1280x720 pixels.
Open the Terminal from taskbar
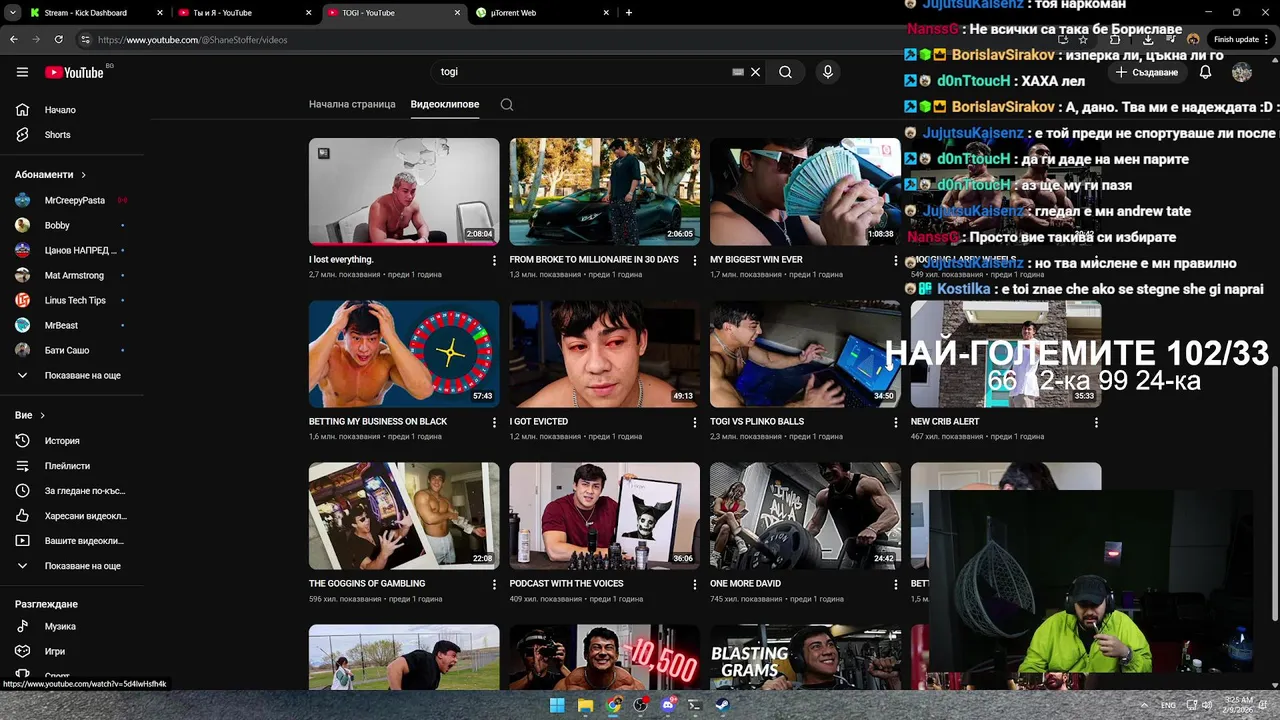click(x=695, y=705)
